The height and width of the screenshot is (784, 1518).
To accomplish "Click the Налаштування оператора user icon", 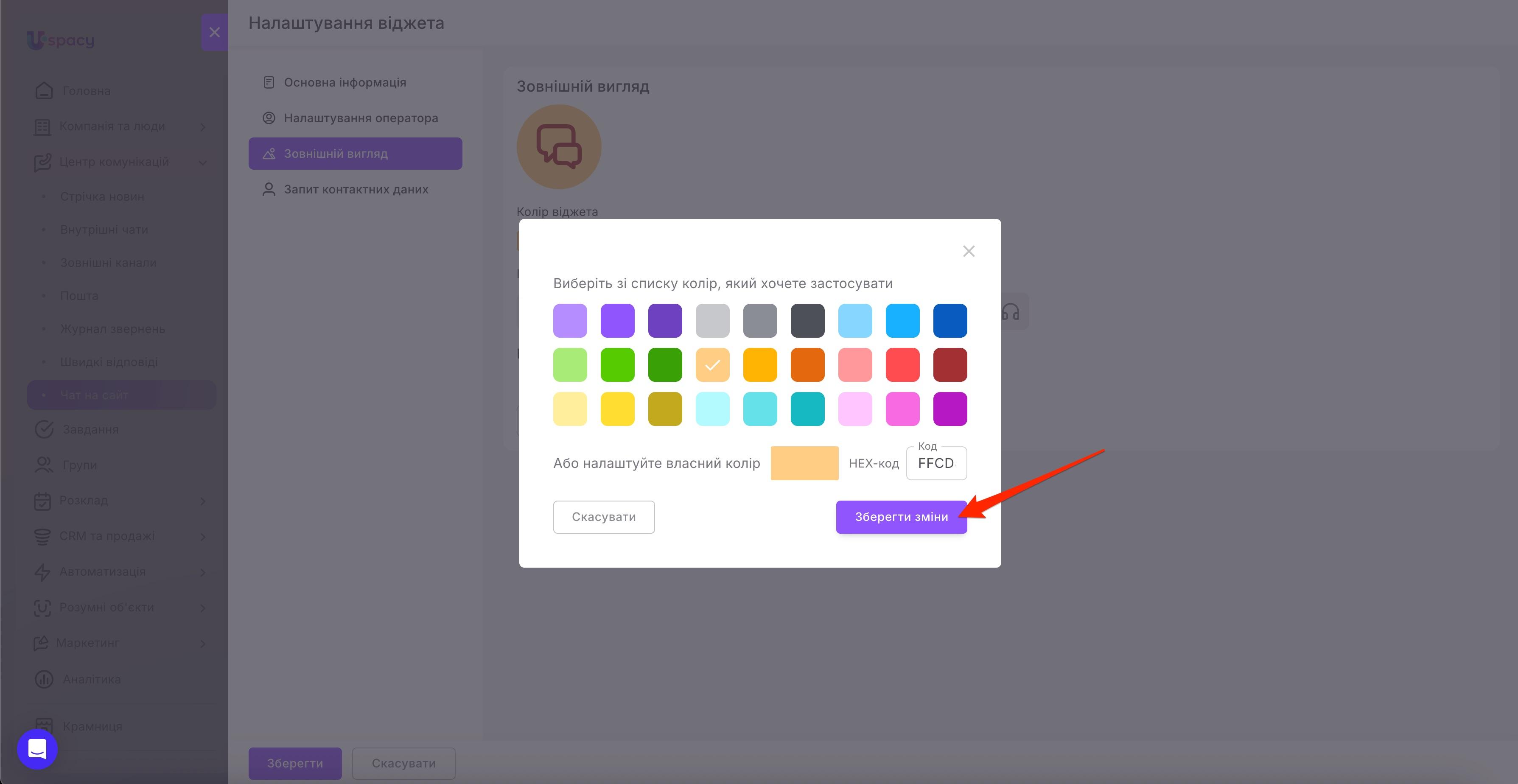I will (x=269, y=118).
